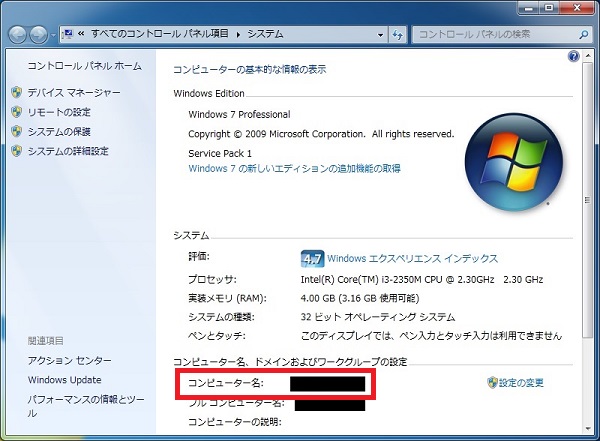Open help with the blue question icon
The height and width of the screenshot is (441, 600).
(573, 57)
